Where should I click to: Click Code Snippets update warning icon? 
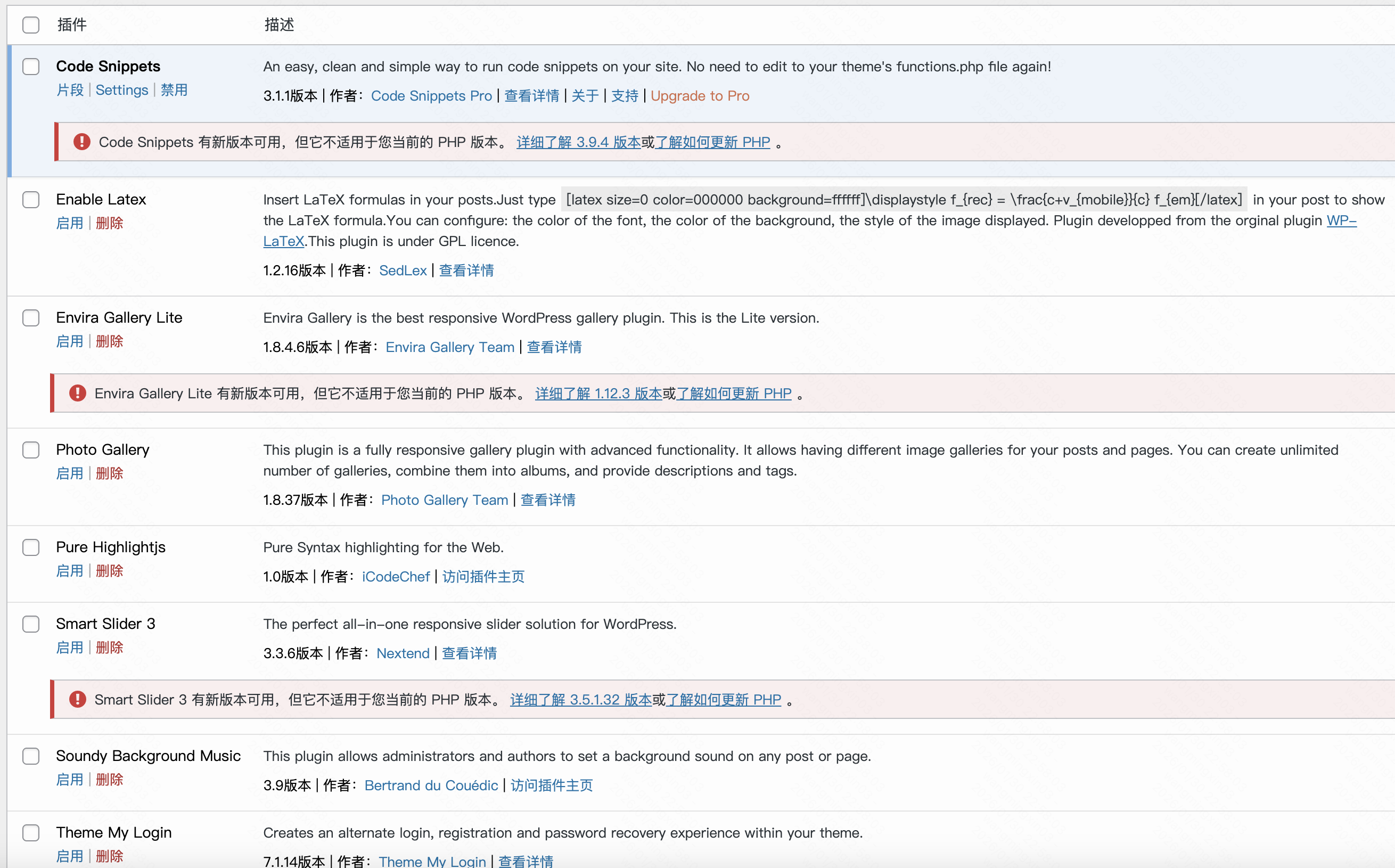coord(81,142)
